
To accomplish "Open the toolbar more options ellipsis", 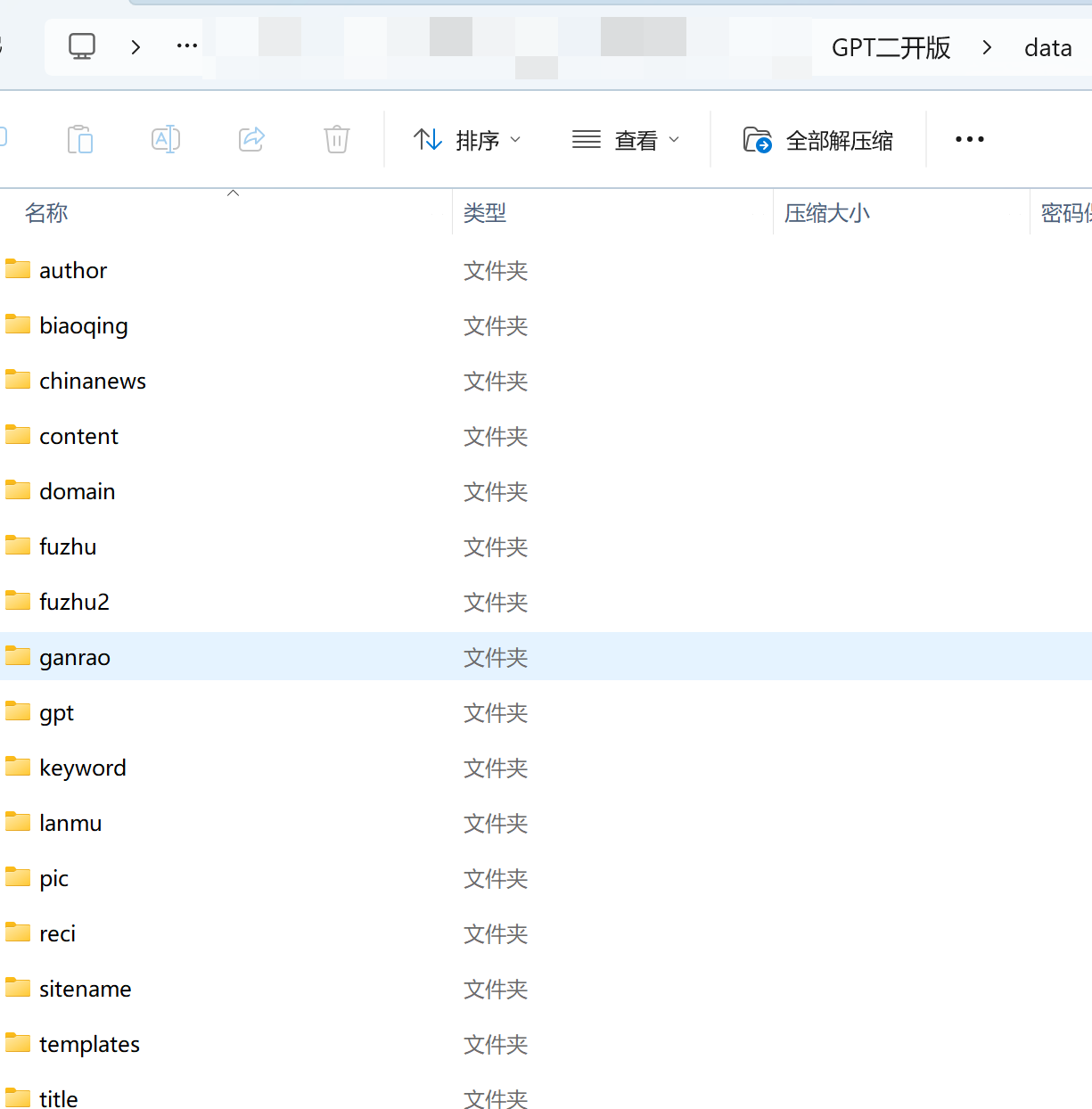I will click(969, 140).
